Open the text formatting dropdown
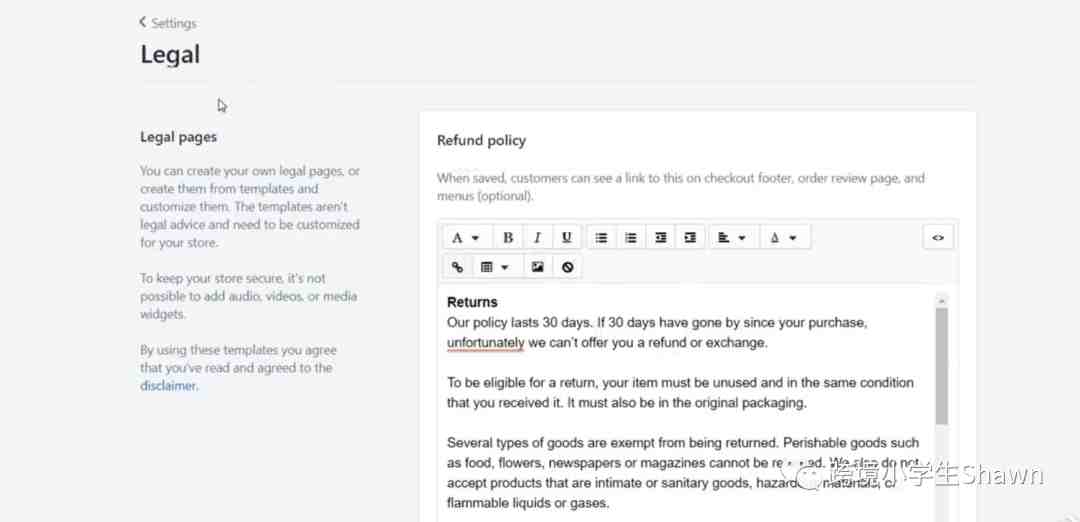The width and height of the screenshot is (1080, 522). (465, 238)
